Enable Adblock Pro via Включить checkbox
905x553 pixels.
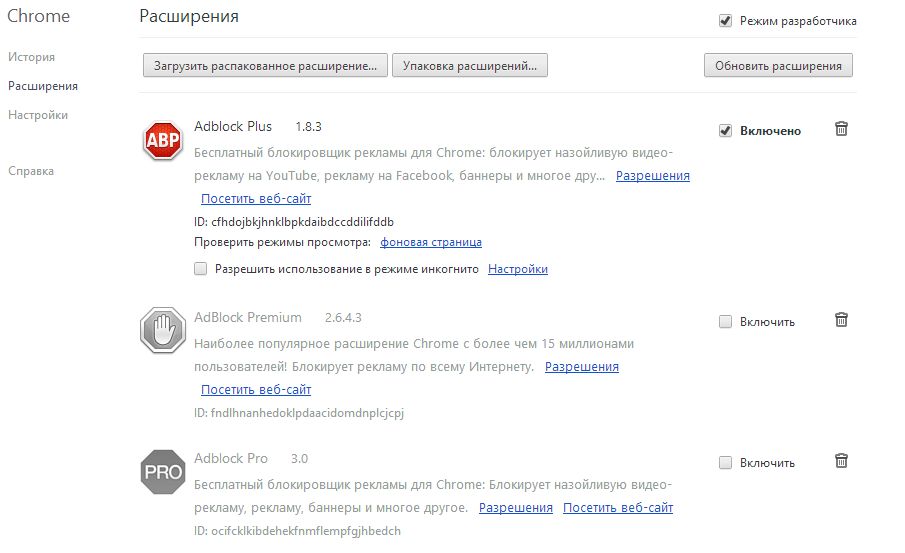pyautogui.click(x=725, y=462)
